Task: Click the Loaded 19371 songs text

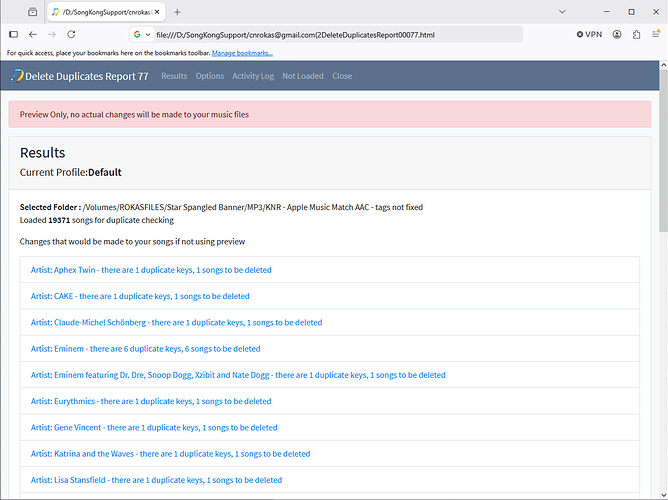Action: tap(97, 220)
